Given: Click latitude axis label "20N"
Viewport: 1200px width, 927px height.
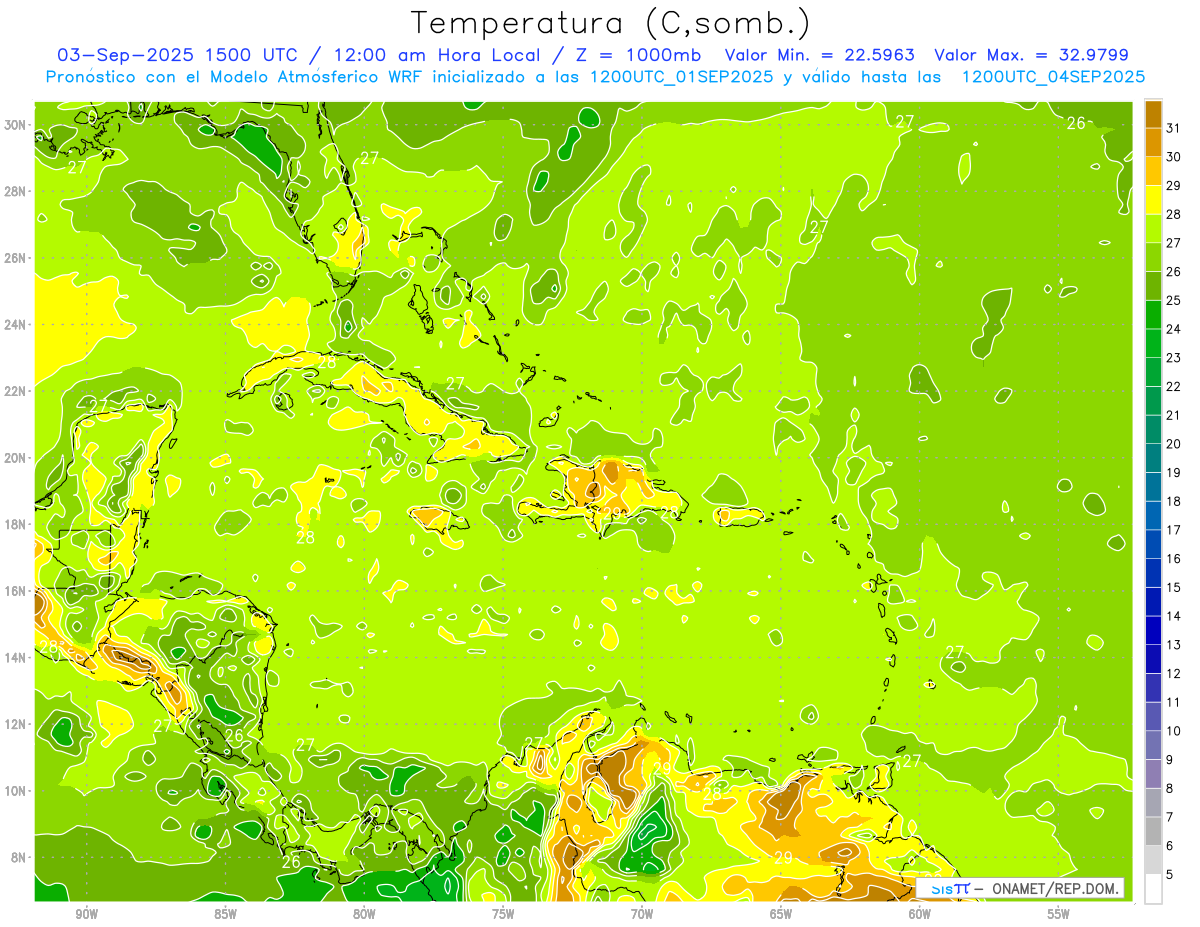Looking at the screenshot, I should (x=15, y=458).
